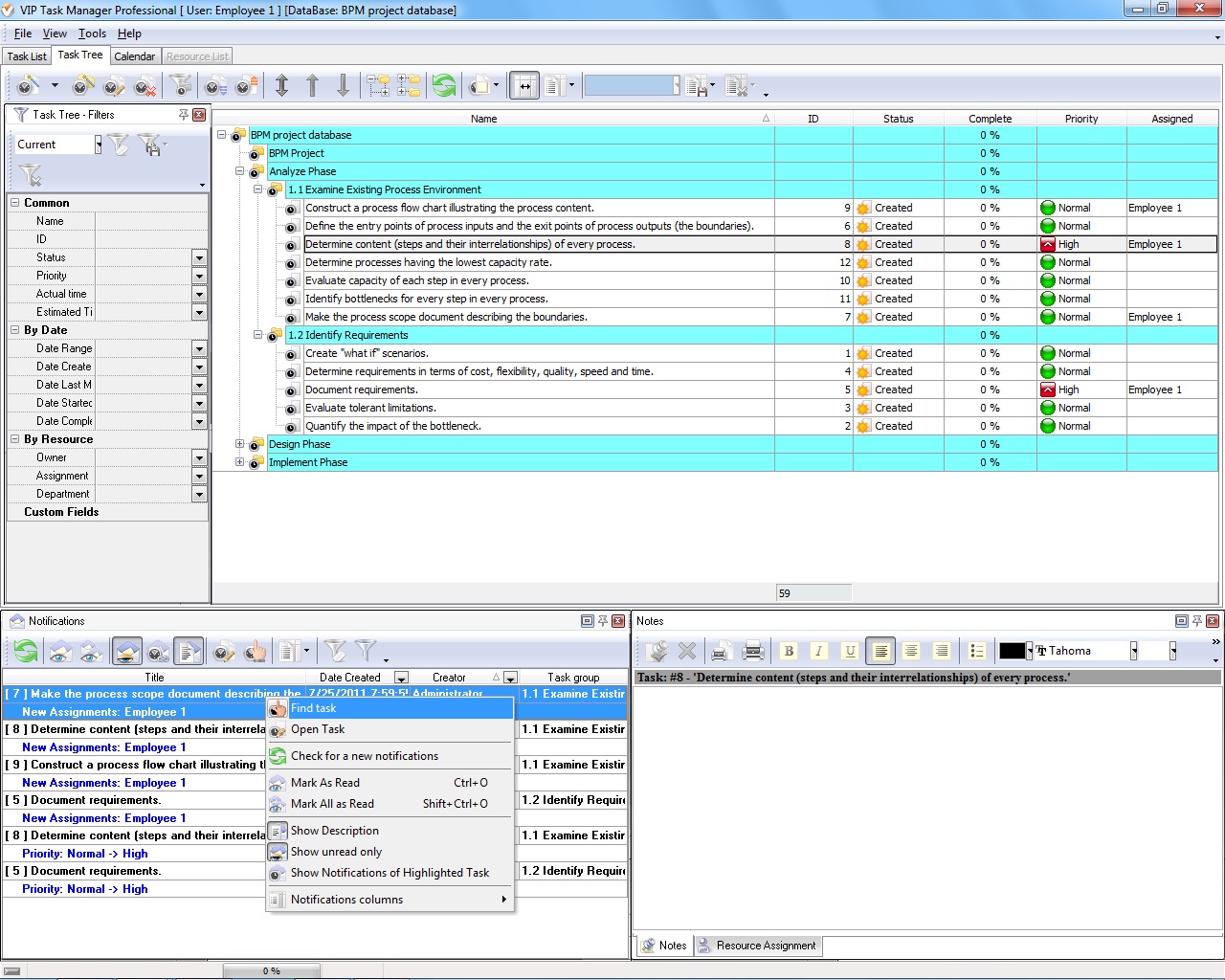1225x980 pixels.
Task: Open the Tools menu
Action: point(92,33)
